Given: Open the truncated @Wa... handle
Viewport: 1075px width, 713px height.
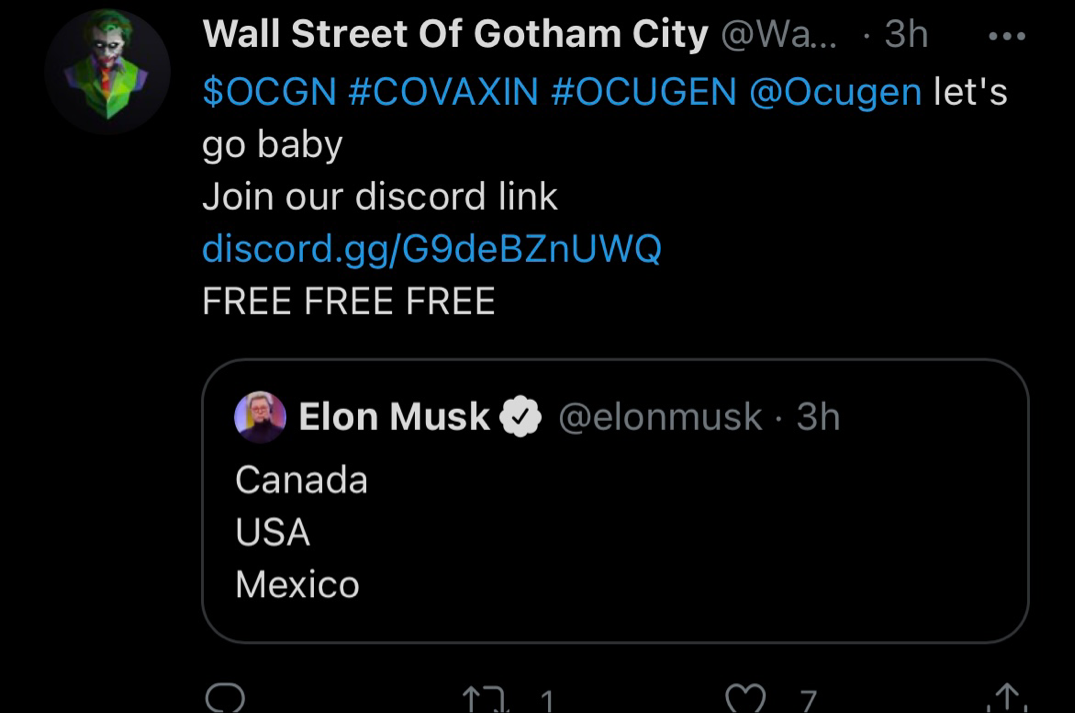Looking at the screenshot, I should [780, 33].
